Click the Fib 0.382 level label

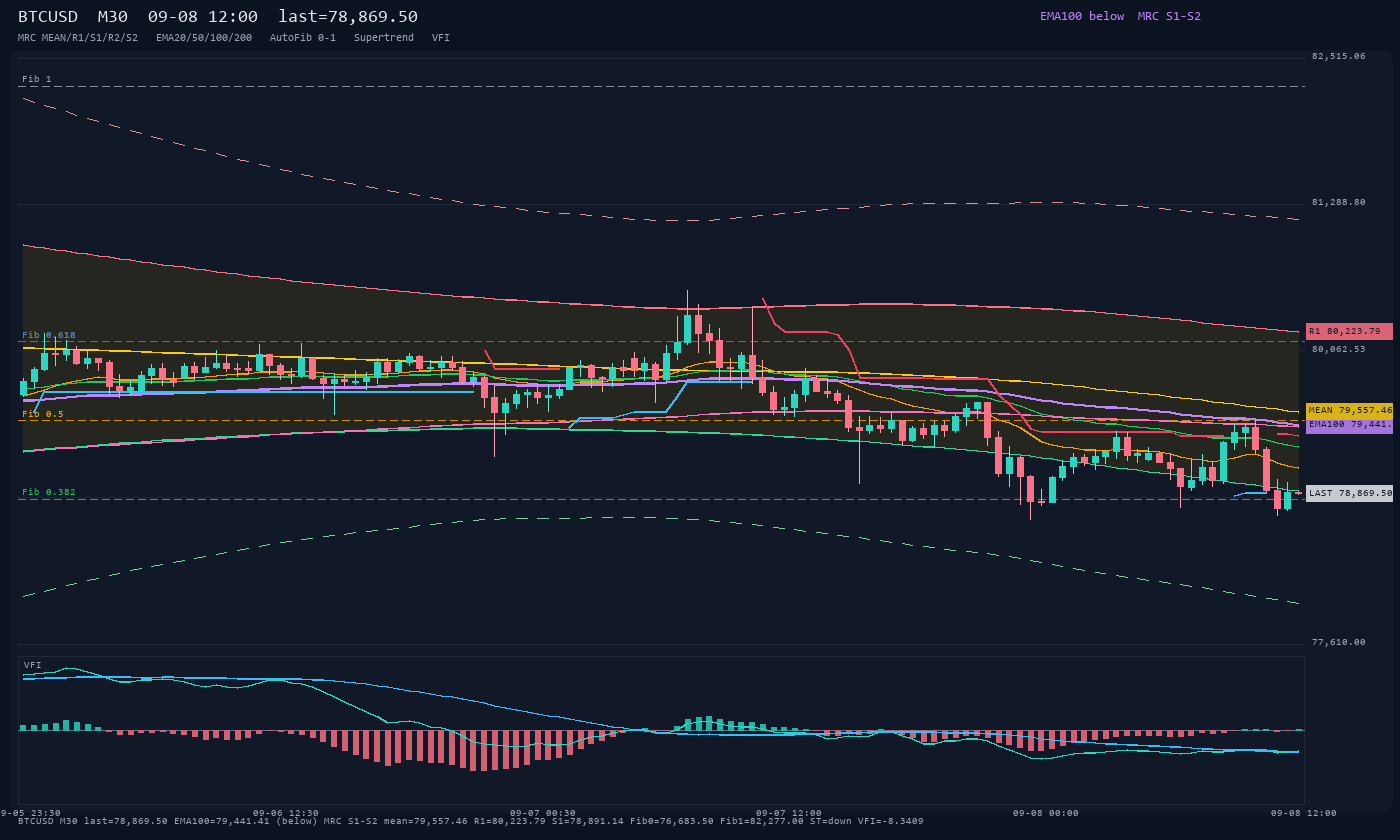[49, 492]
